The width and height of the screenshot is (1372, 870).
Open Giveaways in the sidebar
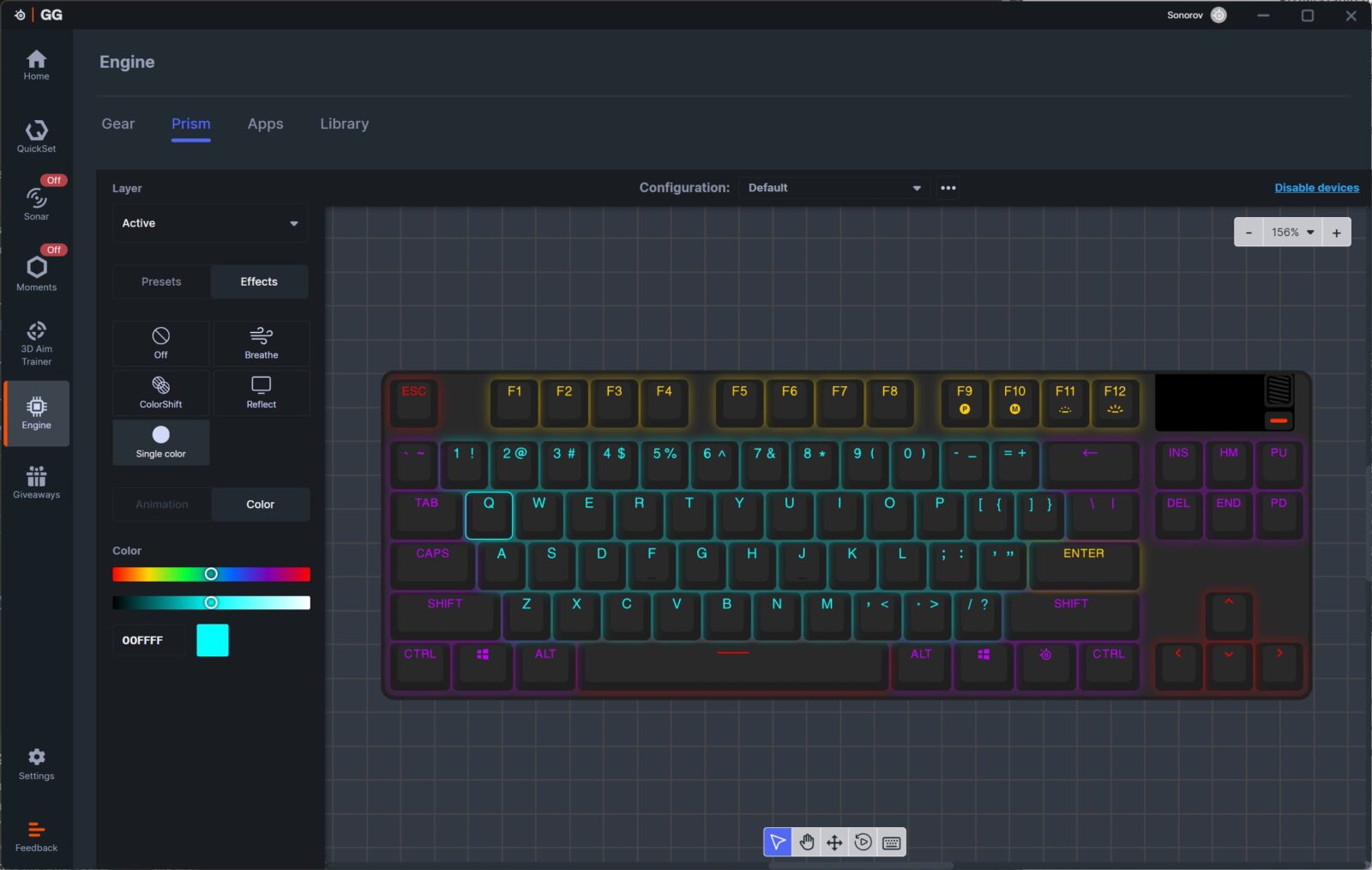click(x=36, y=482)
